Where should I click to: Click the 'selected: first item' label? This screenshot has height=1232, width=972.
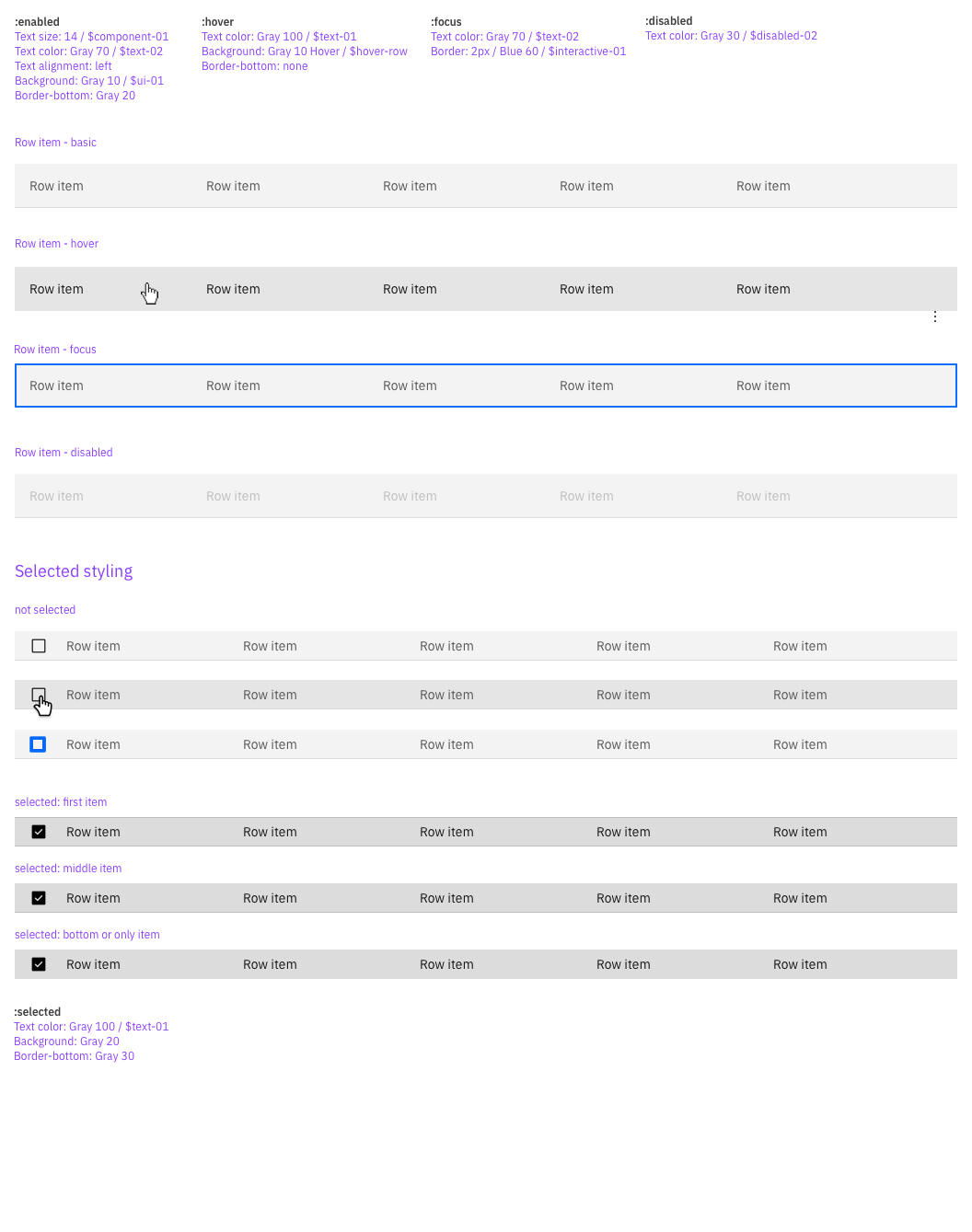[61, 802]
